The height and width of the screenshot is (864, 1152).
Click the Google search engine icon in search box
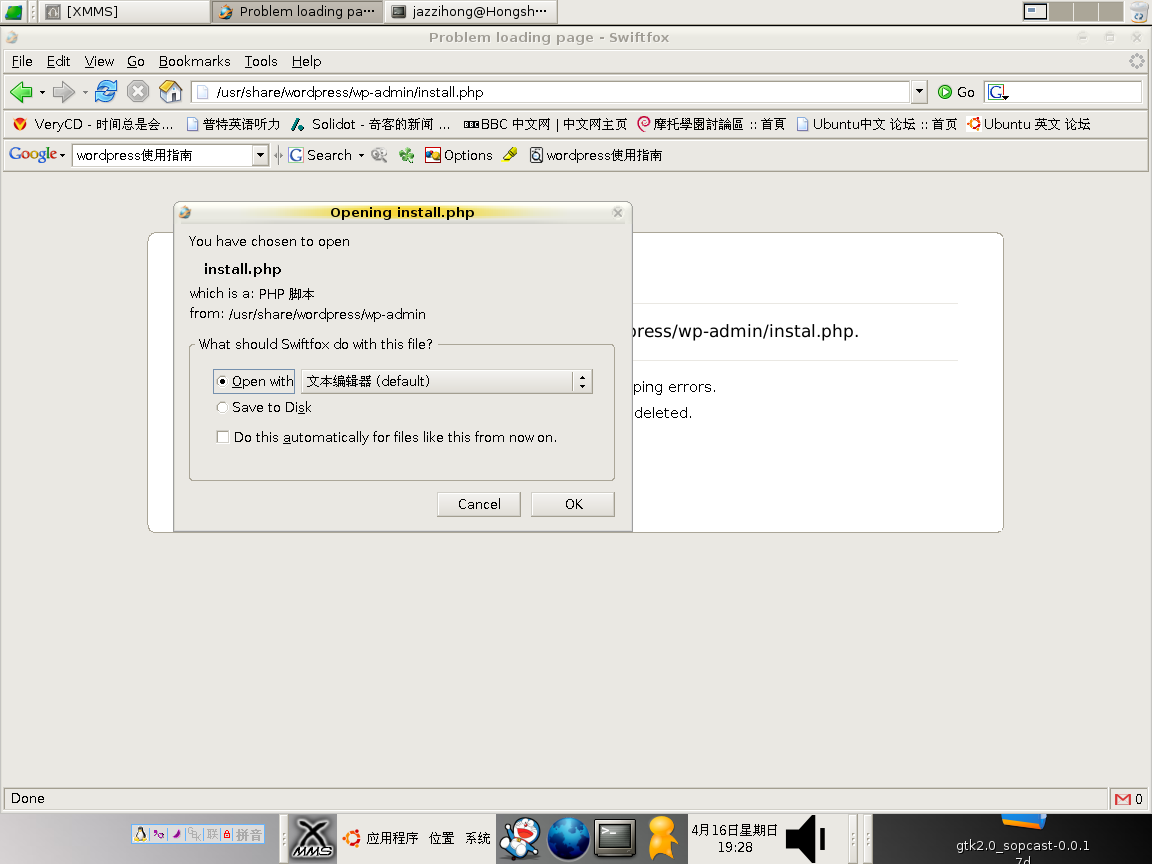tap(996, 92)
